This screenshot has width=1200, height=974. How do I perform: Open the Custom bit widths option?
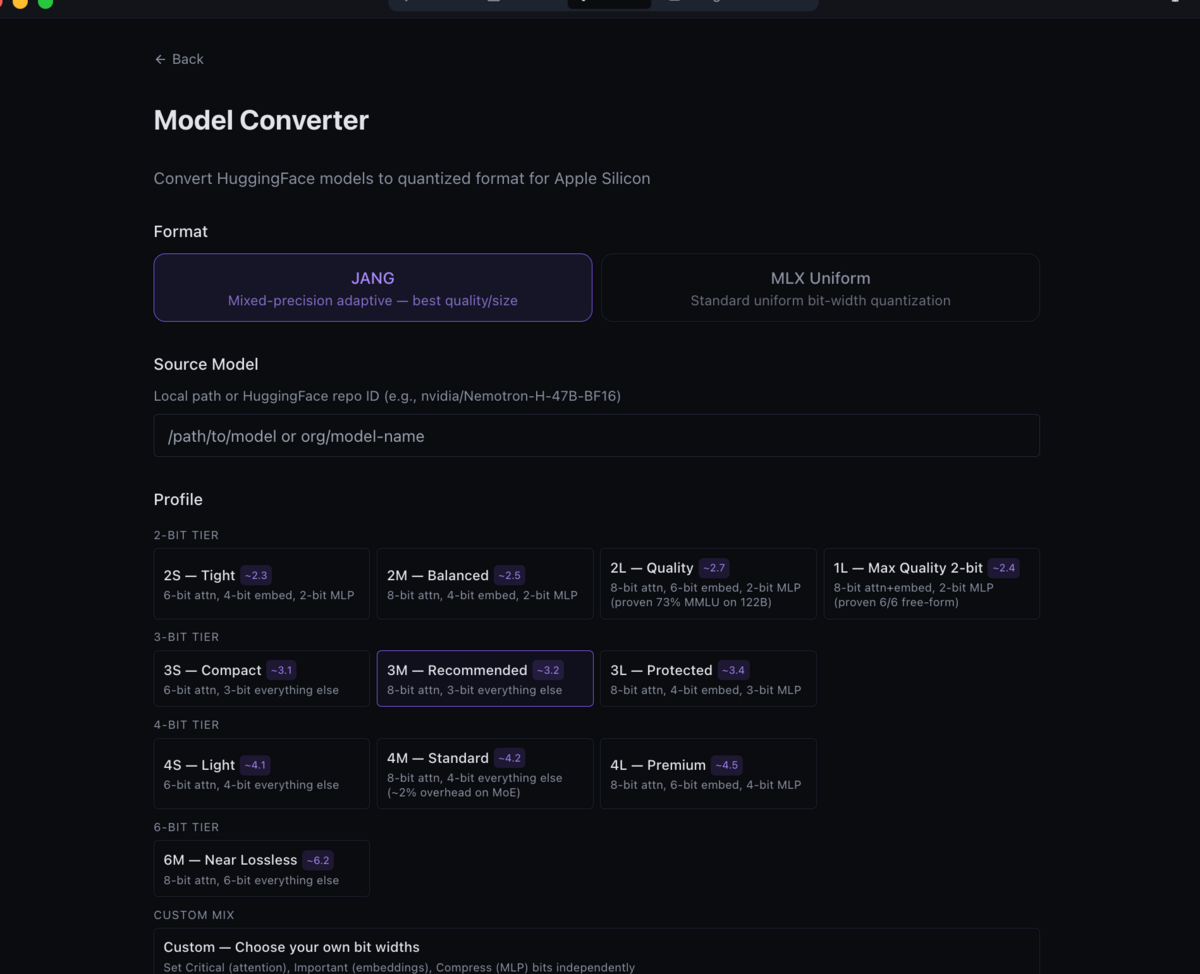click(x=596, y=952)
